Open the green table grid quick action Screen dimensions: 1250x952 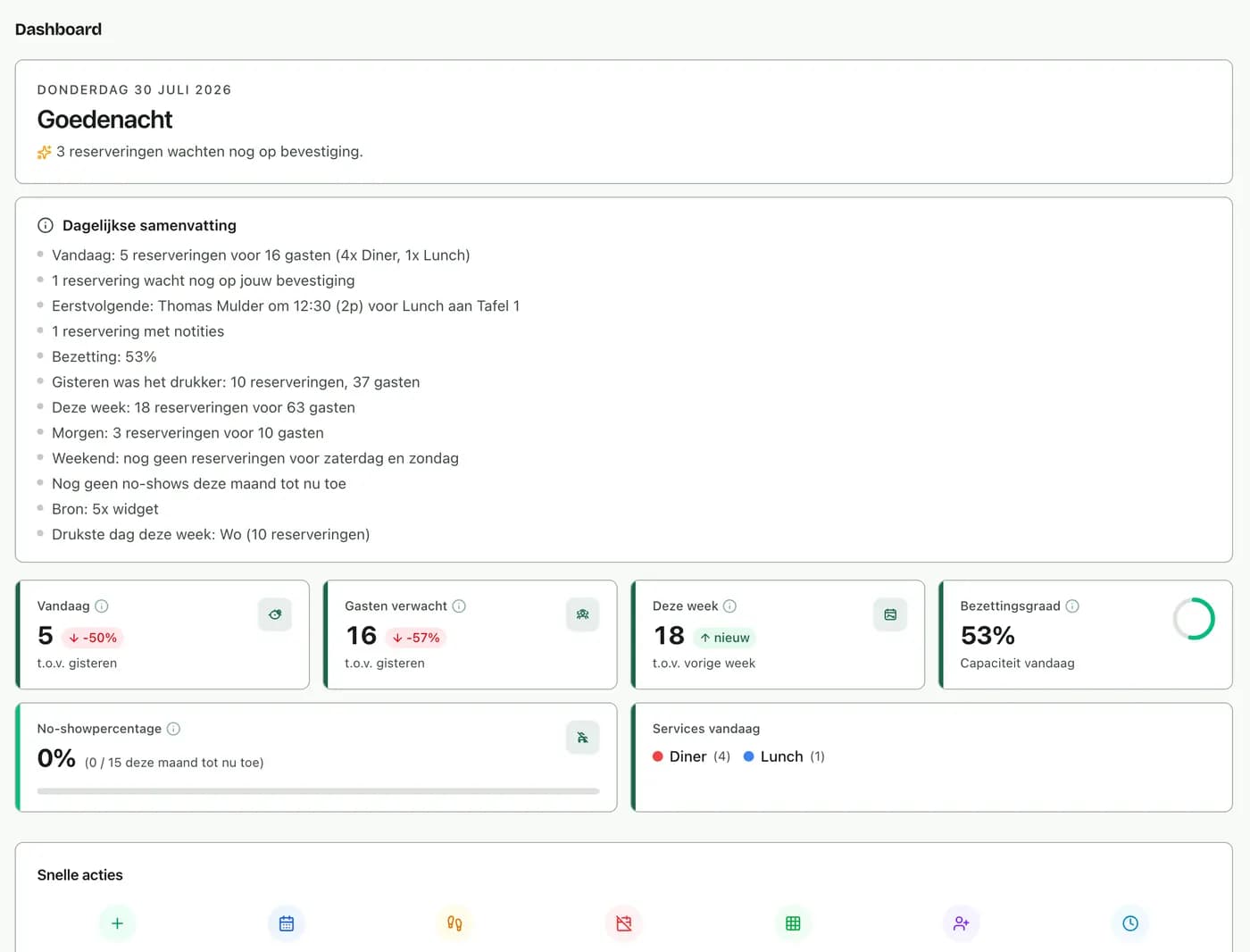click(x=793, y=923)
